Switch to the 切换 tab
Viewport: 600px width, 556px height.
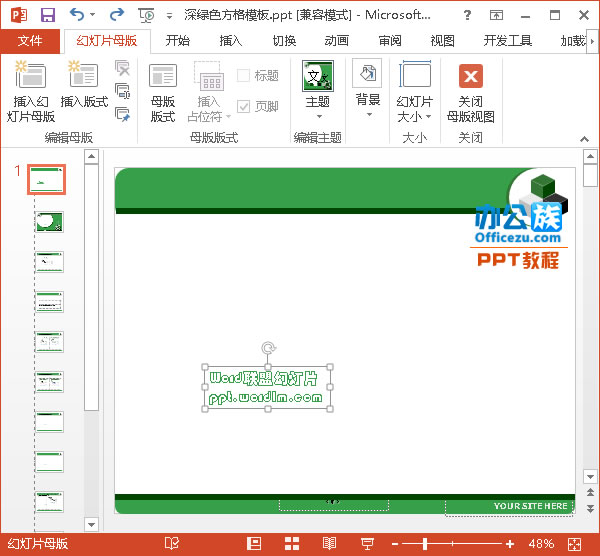(284, 41)
